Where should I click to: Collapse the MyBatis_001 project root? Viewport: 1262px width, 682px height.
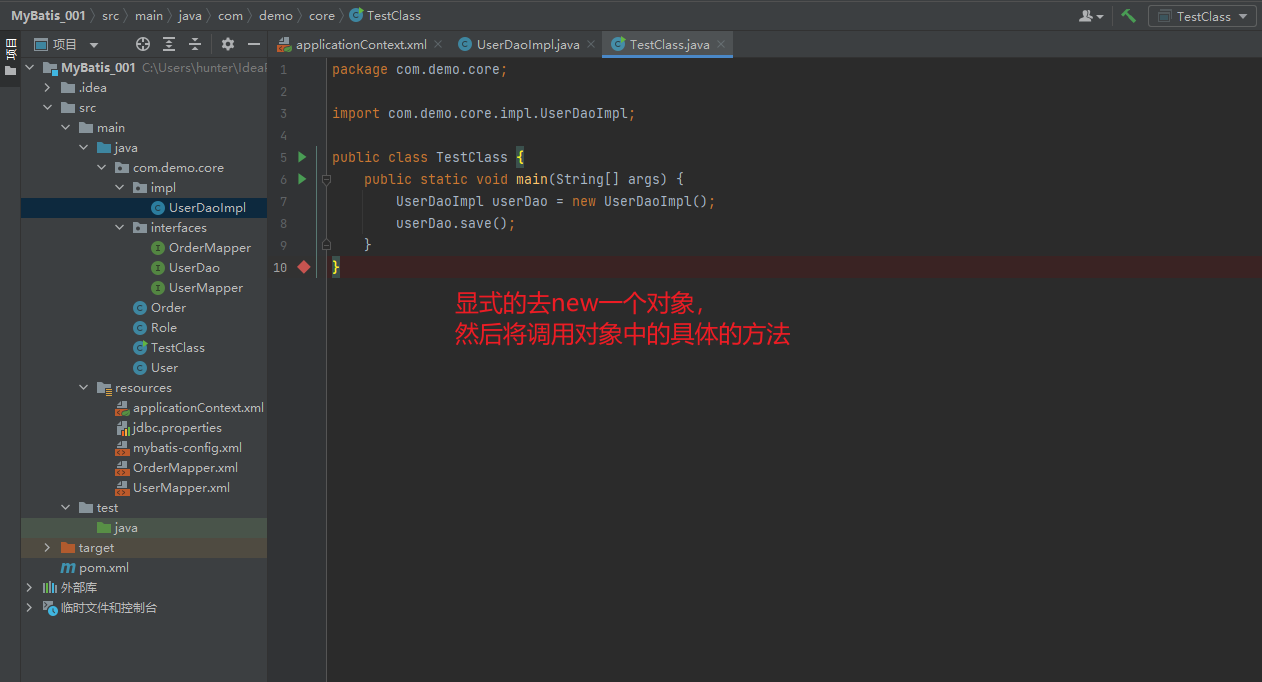click(30, 68)
